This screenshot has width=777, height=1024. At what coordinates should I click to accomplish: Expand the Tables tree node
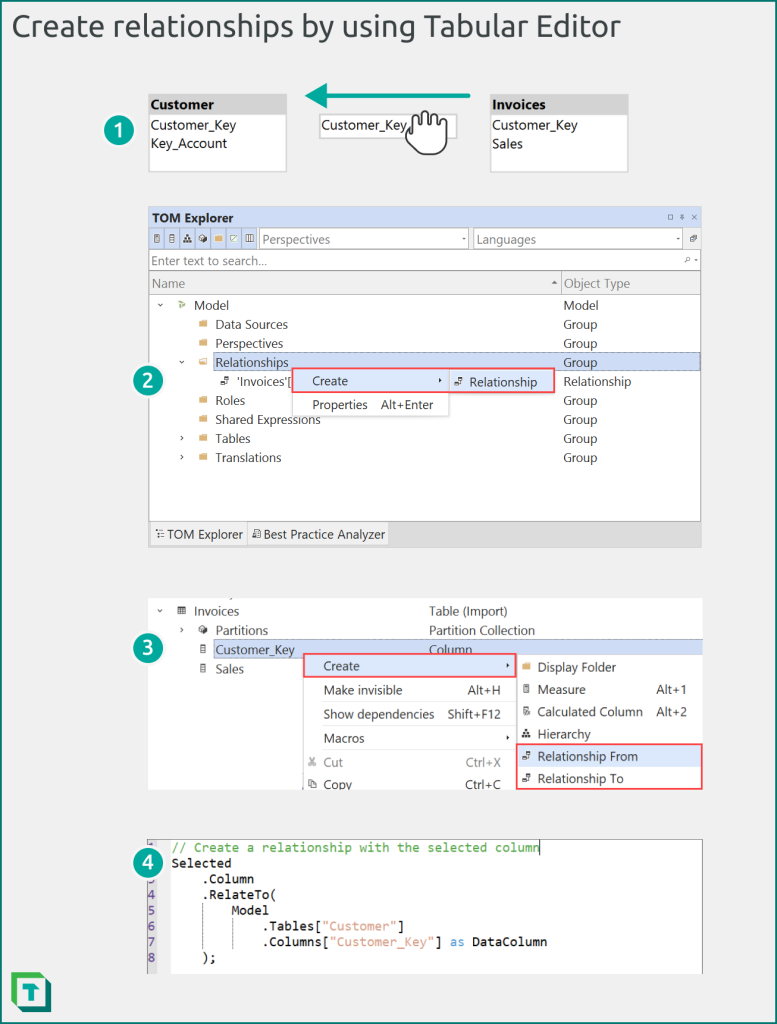click(x=182, y=438)
